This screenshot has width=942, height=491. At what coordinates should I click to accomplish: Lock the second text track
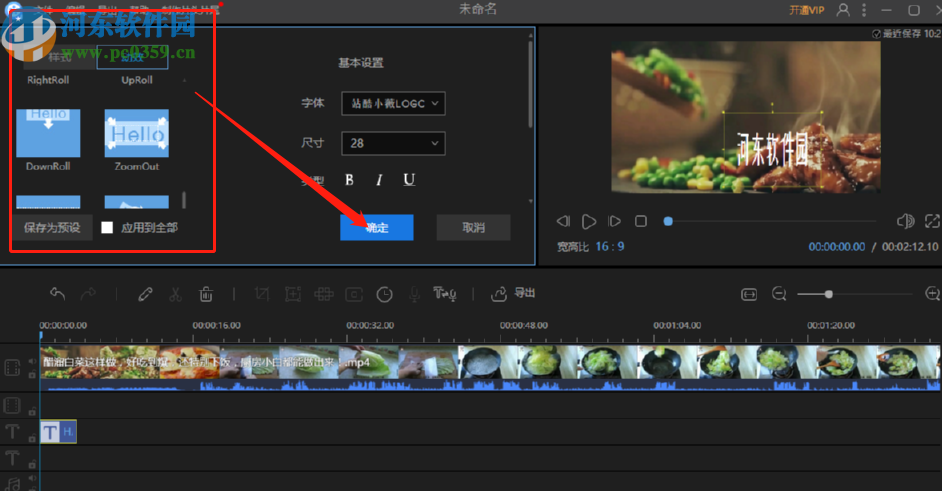[x=32, y=465]
